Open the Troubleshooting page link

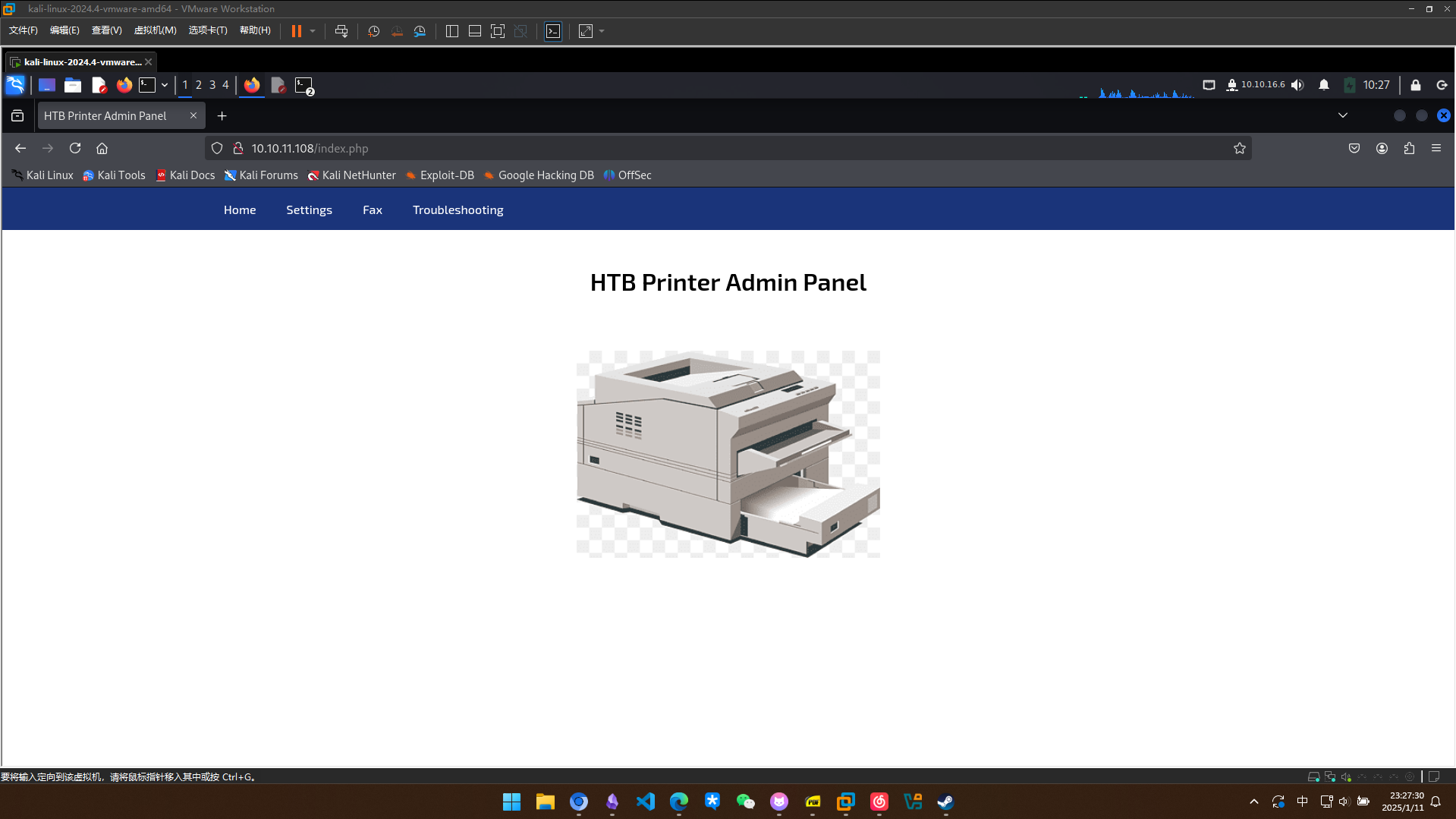point(458,209)
